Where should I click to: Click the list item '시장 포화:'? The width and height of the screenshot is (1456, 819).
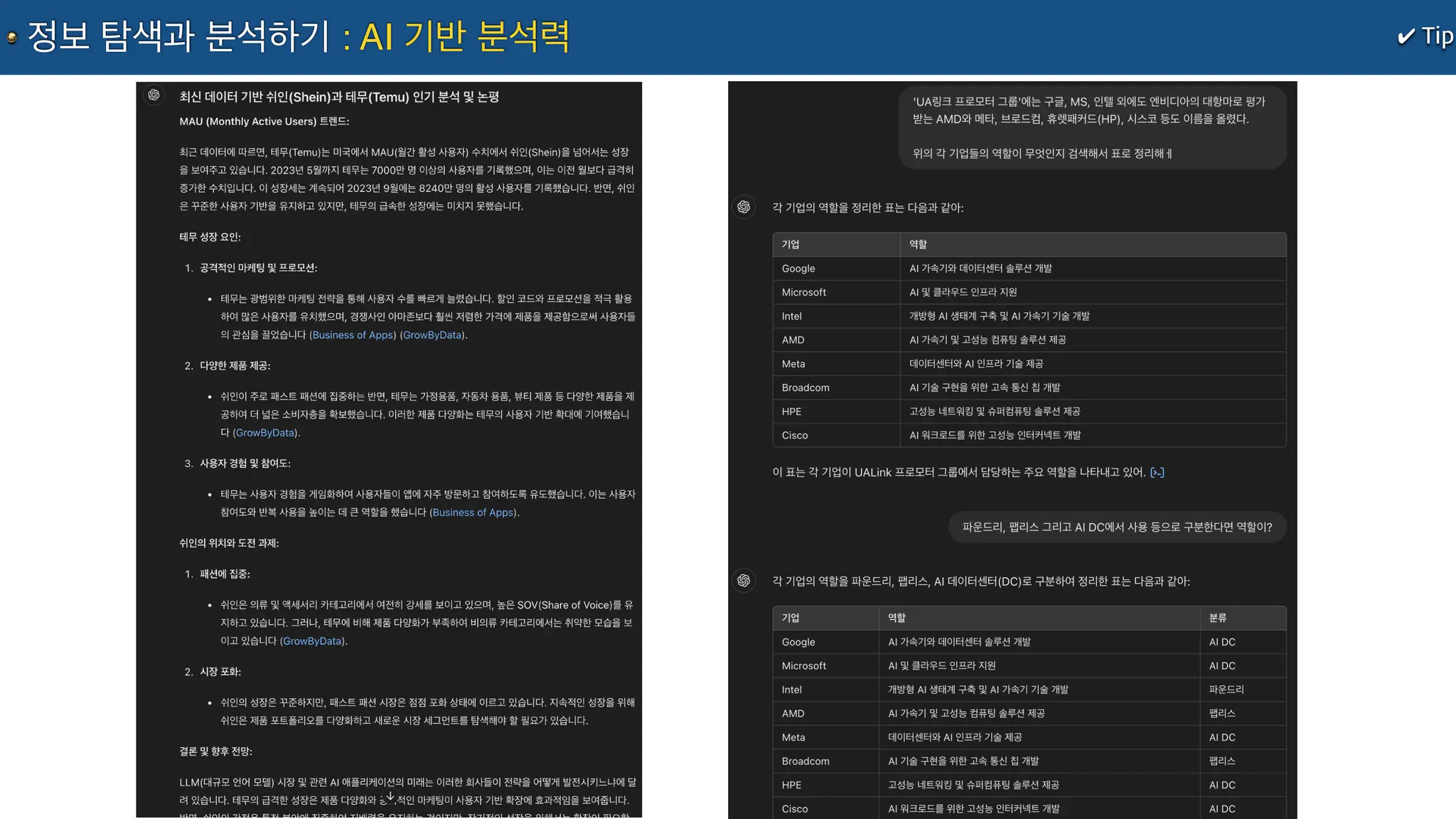tap(220, 672)
